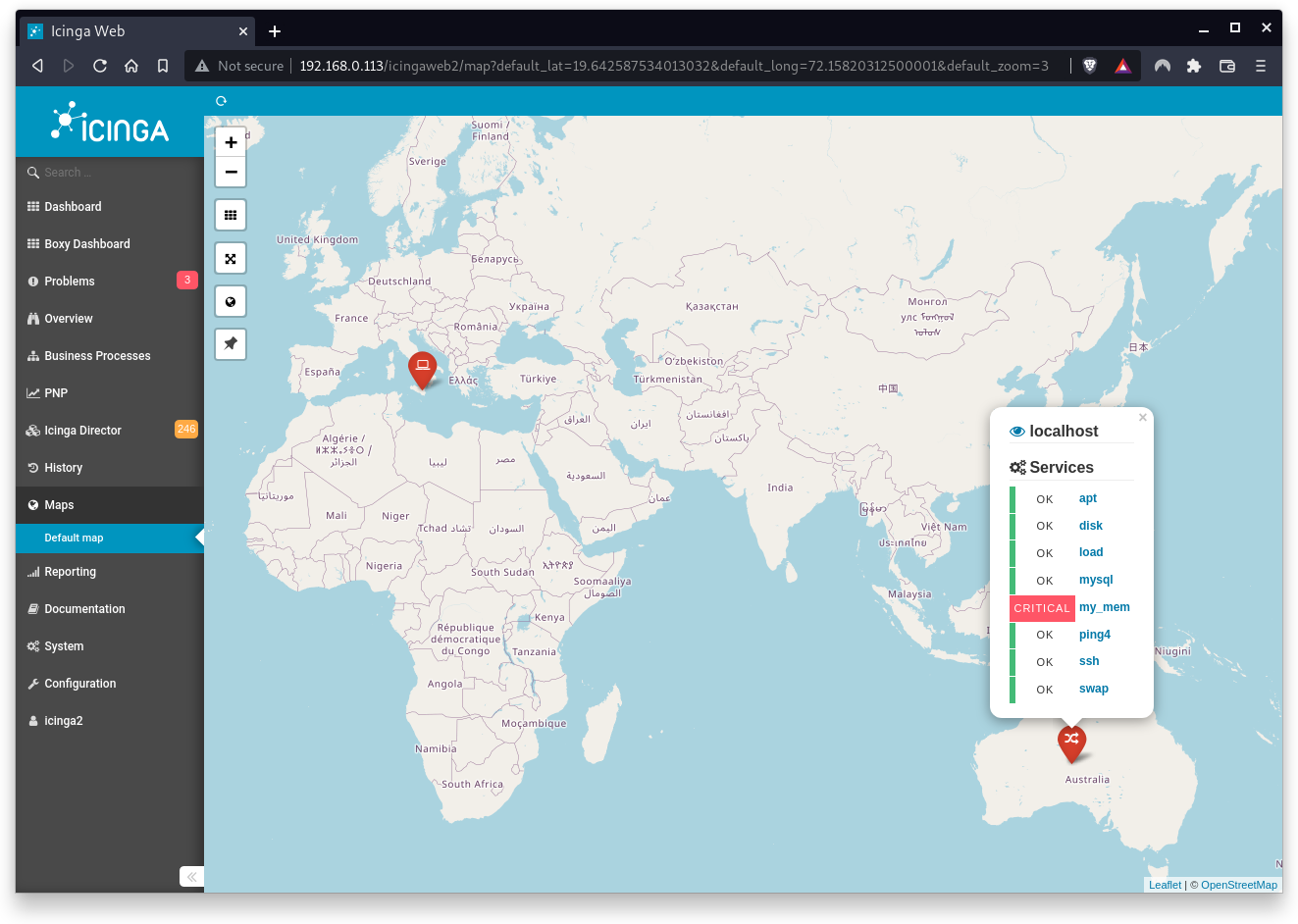This screenshot has width=1298, height=924.
Task: Click the map zoom out minus button
Action: coord(231,172)
